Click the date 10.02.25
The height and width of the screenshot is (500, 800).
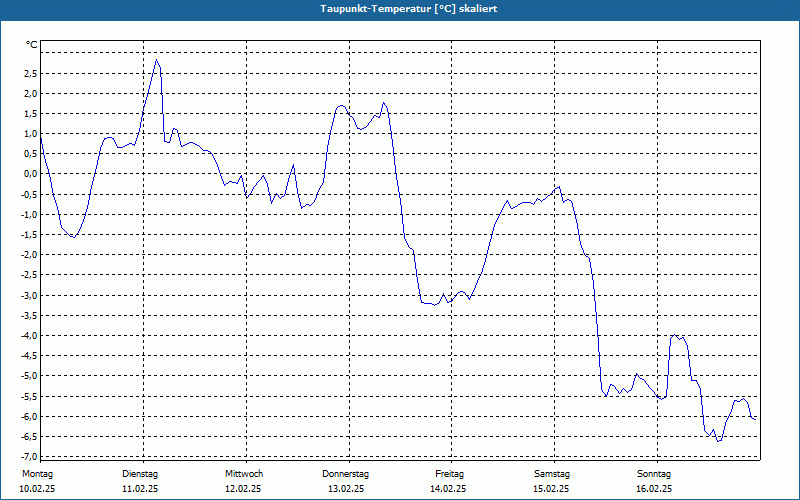tap(37, 489)
